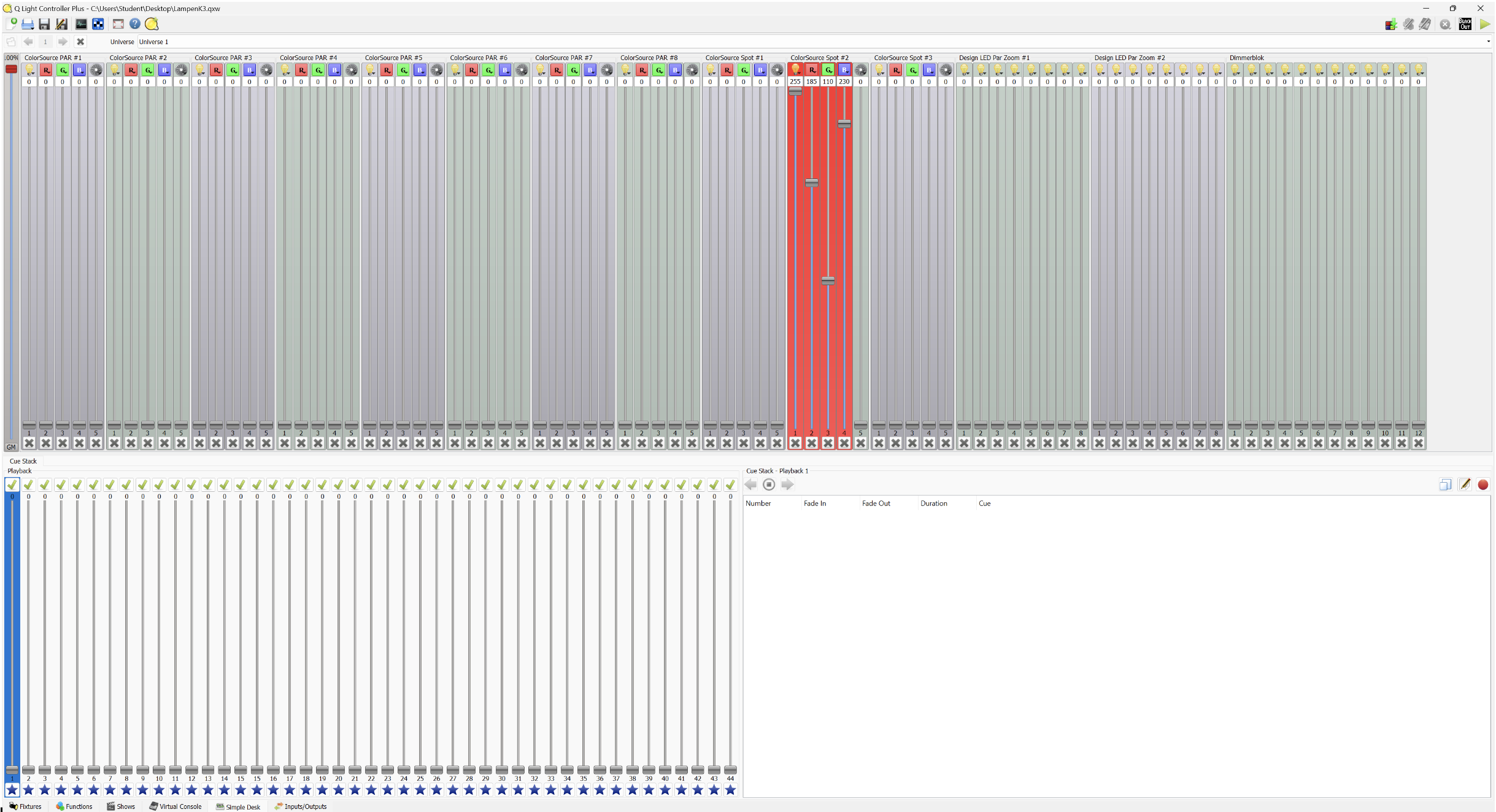Edit the cue stack with the pencil button
Image resolution: width=1496 pixels, height=812 pixels.
1465,485
